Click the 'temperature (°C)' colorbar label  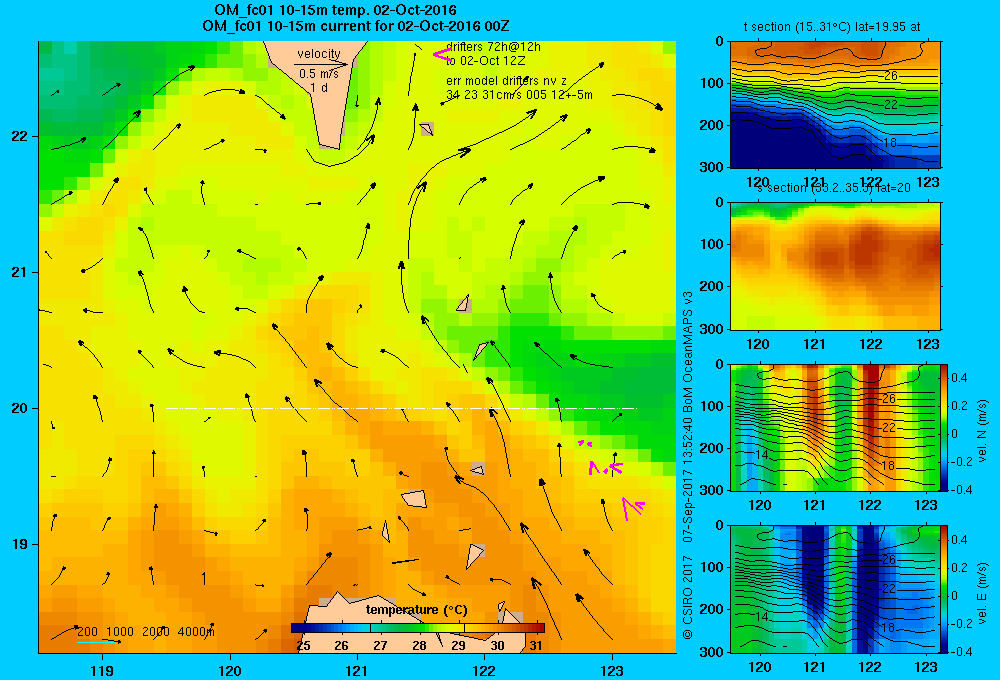416,610
